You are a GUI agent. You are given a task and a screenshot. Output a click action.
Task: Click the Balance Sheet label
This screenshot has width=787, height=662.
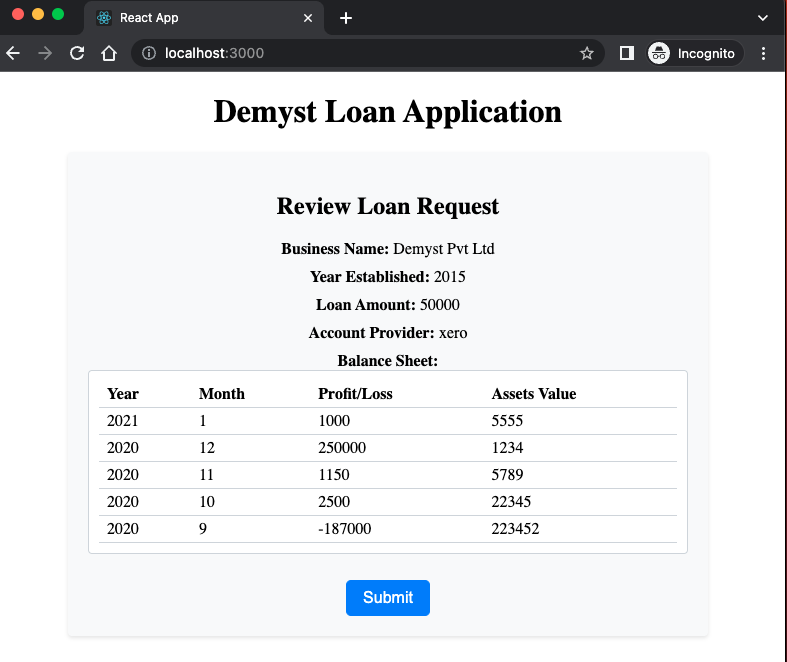pos(387,361)
